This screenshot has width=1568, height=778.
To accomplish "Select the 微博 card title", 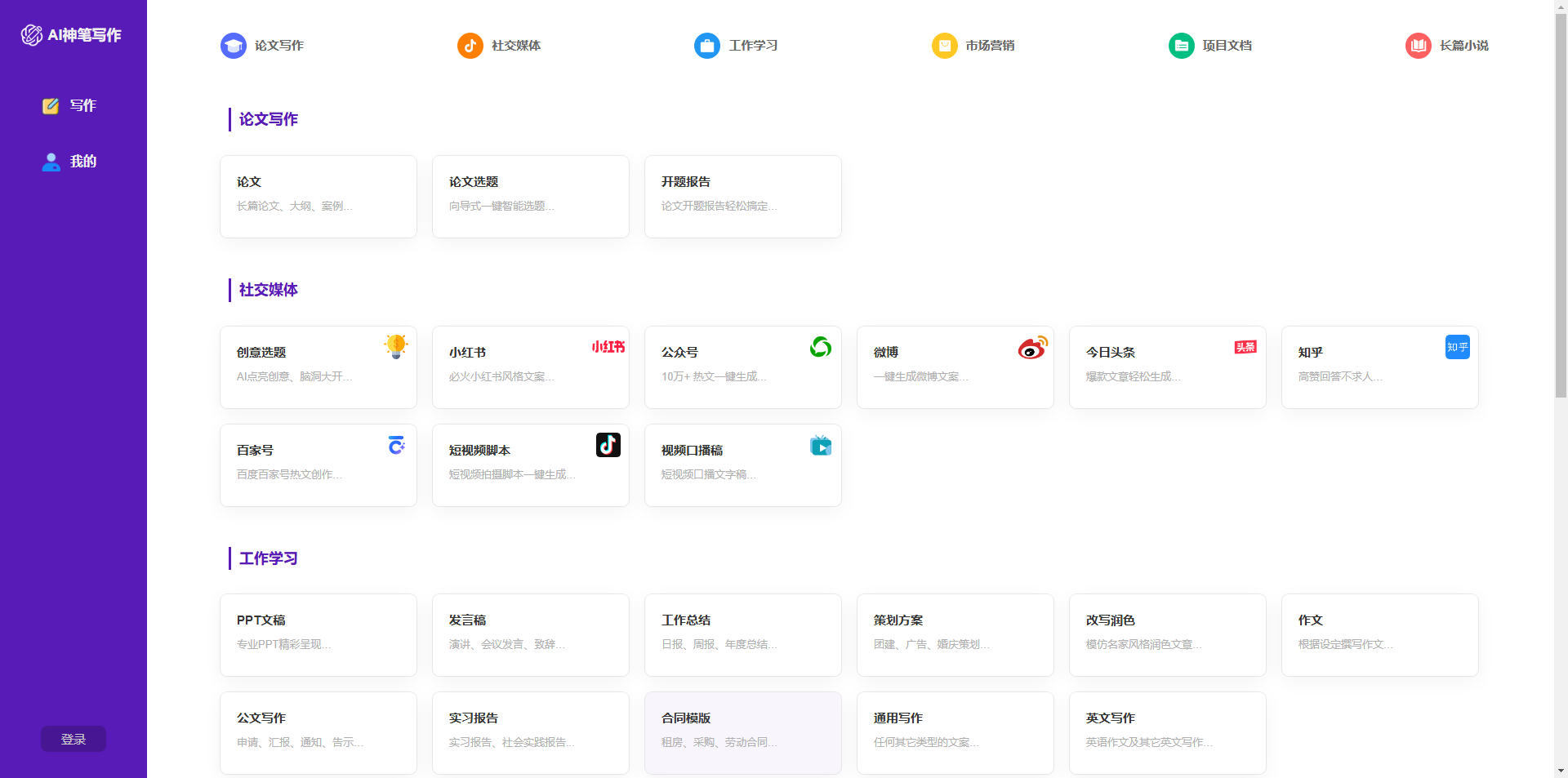I will [x=886, y=353].
